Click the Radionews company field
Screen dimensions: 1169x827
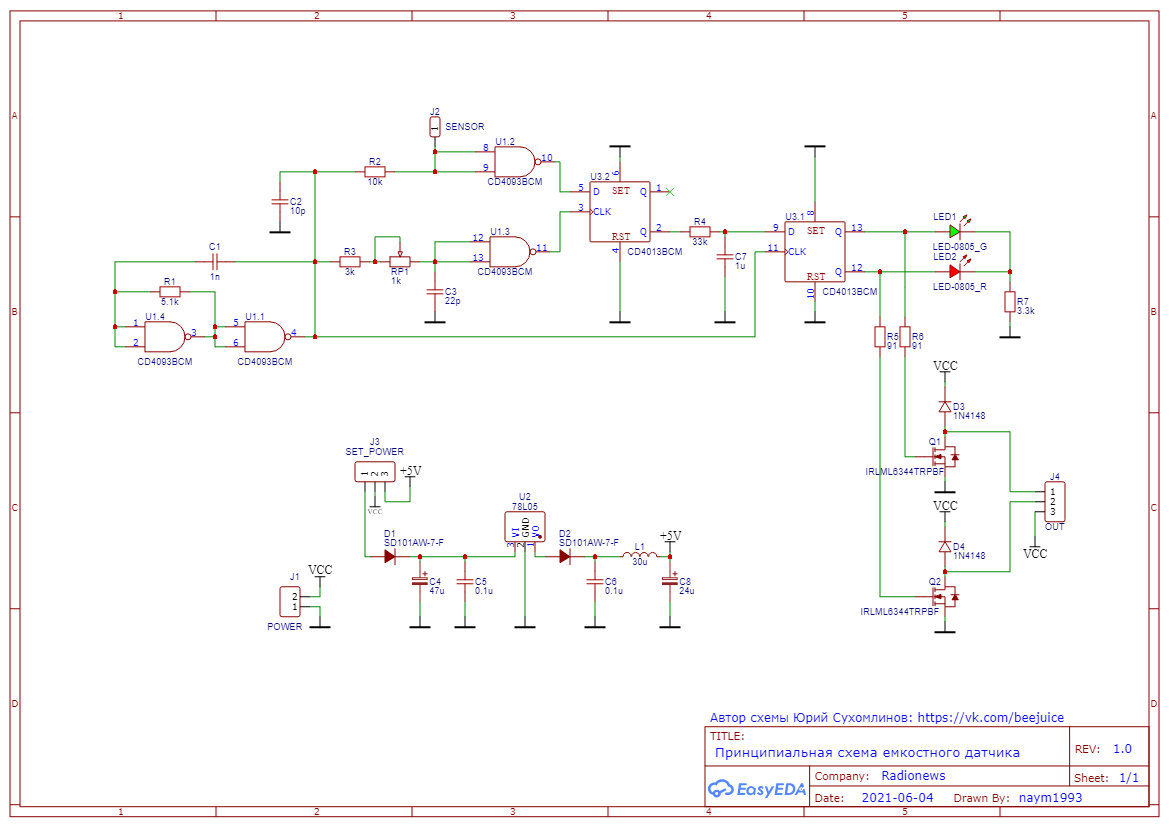[x=913, y=776]
